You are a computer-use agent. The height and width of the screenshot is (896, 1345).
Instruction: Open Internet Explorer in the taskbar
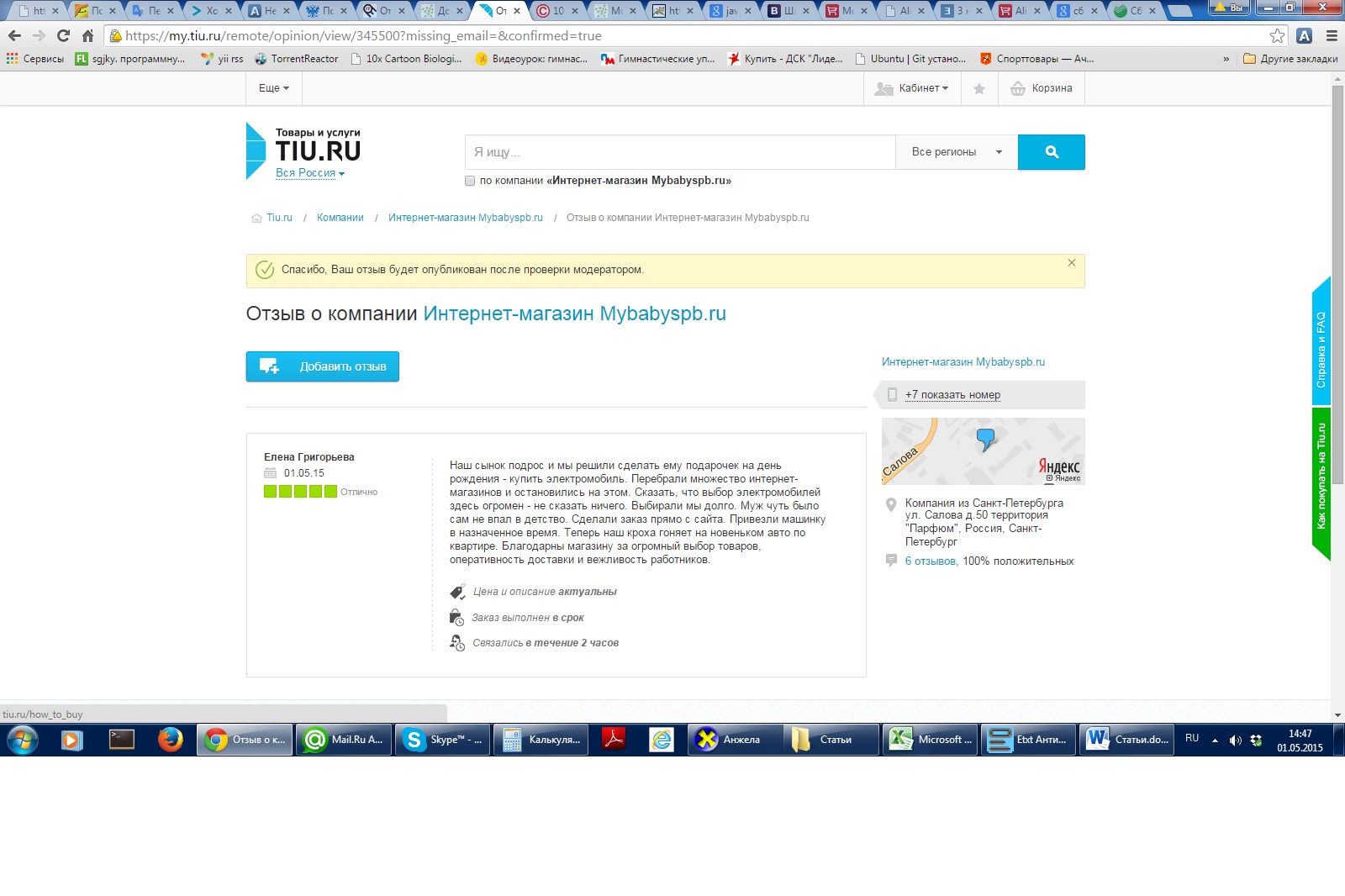(x=662, y=740)
